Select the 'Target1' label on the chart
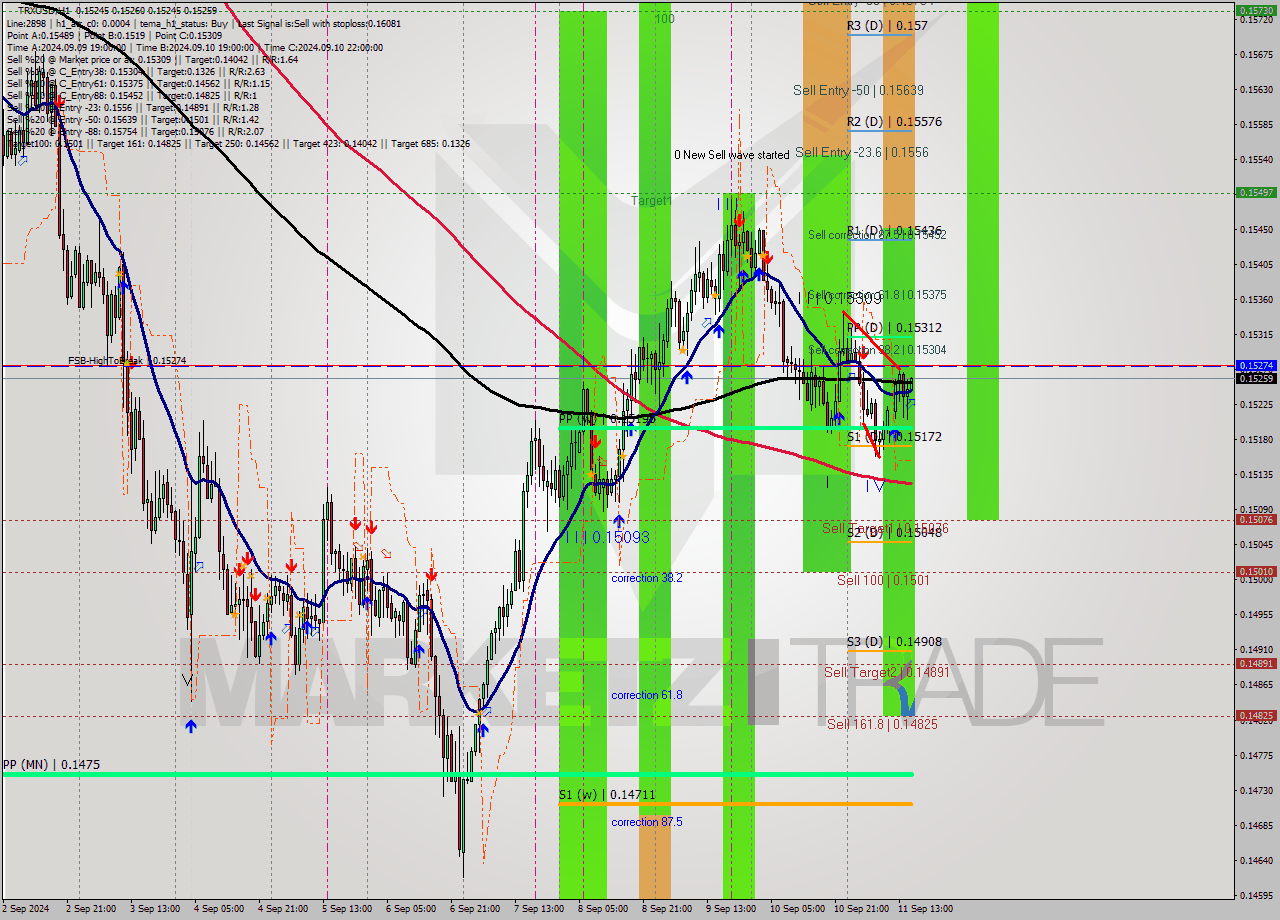The image size is (1280, 920). pyautogui.click(x=651, y=201)
